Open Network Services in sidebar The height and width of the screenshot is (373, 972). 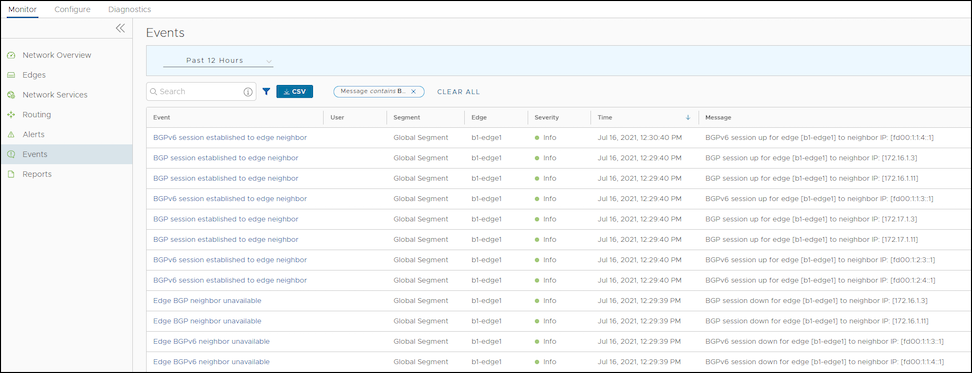(x=55, y=95)
